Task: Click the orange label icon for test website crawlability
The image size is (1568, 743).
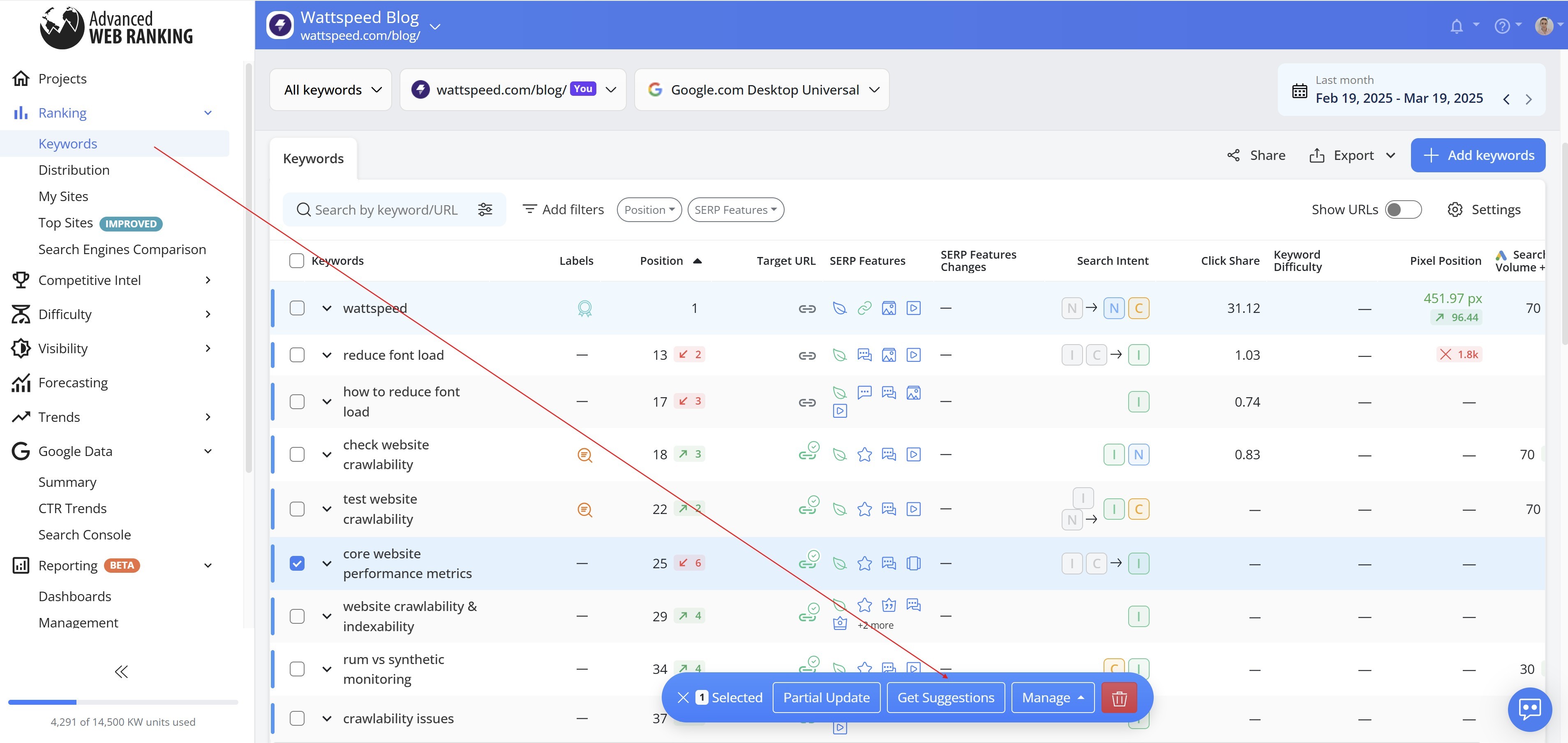Action: (584, 510)
